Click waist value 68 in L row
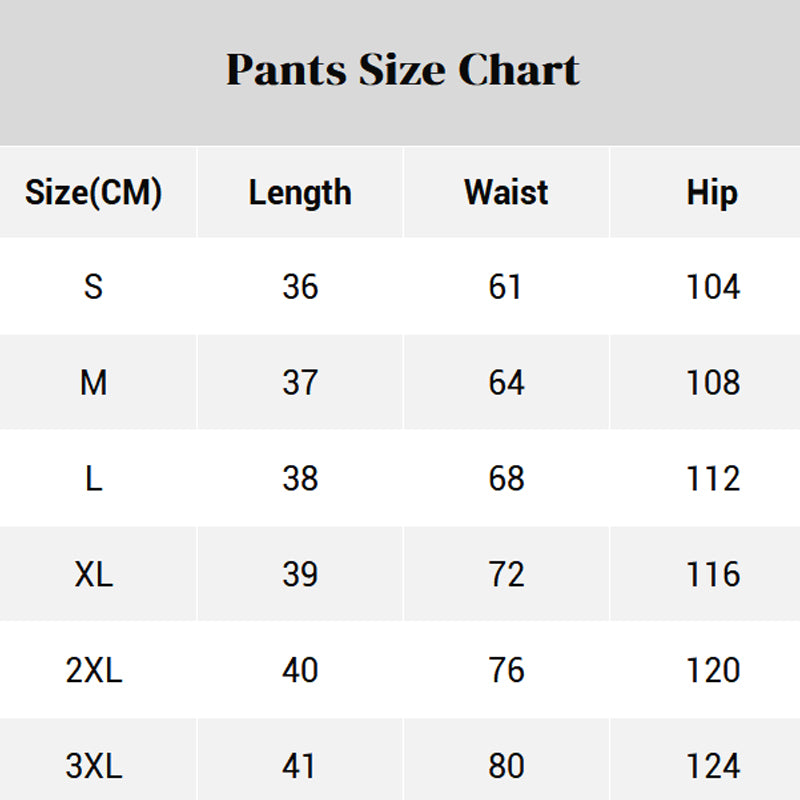This screenshot has width=800, height=800. pyautogui.click(x=506, y=479)
